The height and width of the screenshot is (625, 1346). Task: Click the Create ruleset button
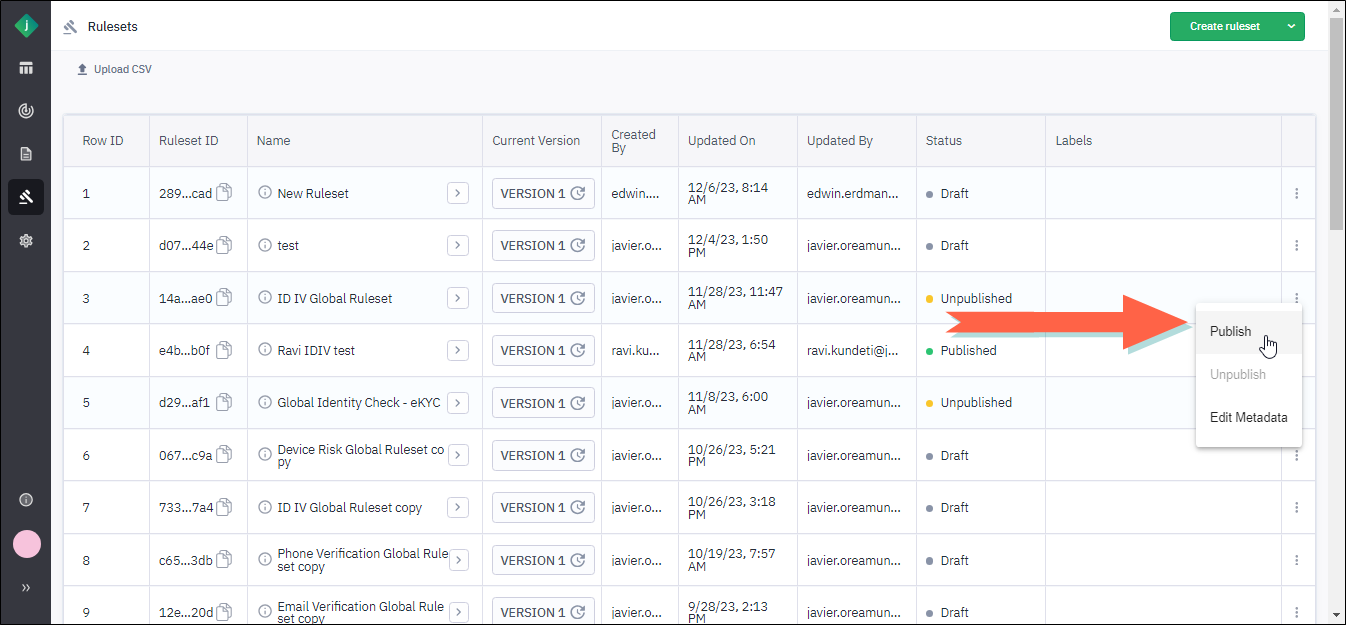[x=1224, y=26]
